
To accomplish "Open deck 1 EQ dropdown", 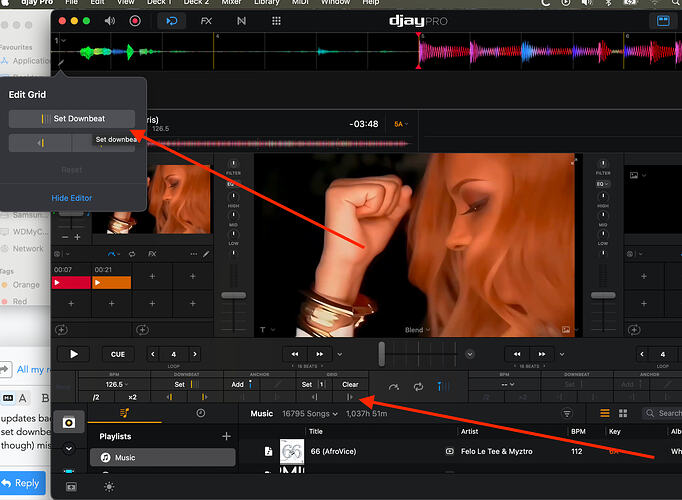I will [x=231, y=184].
